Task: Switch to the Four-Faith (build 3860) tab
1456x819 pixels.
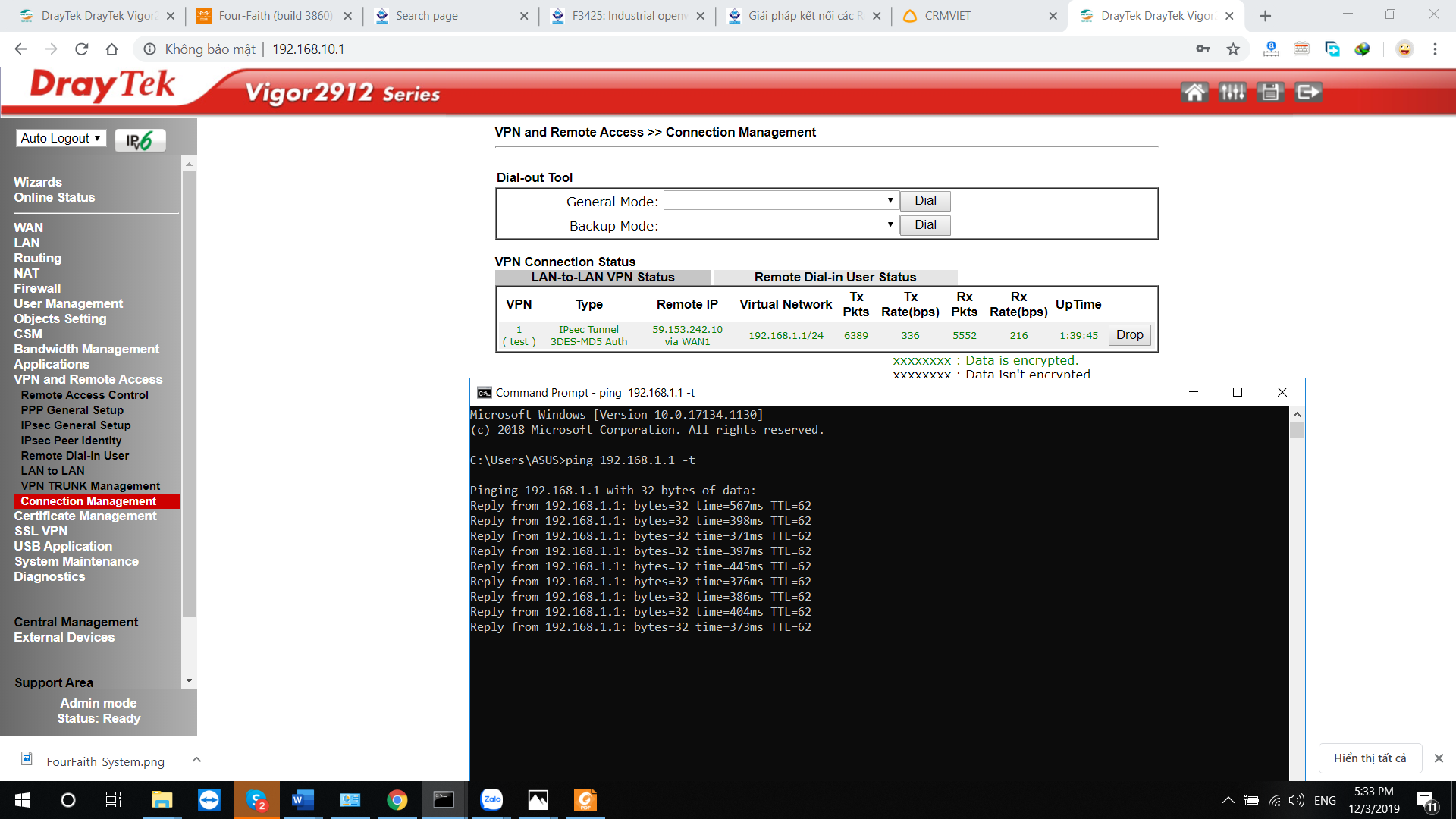Action: click(273, 16)
